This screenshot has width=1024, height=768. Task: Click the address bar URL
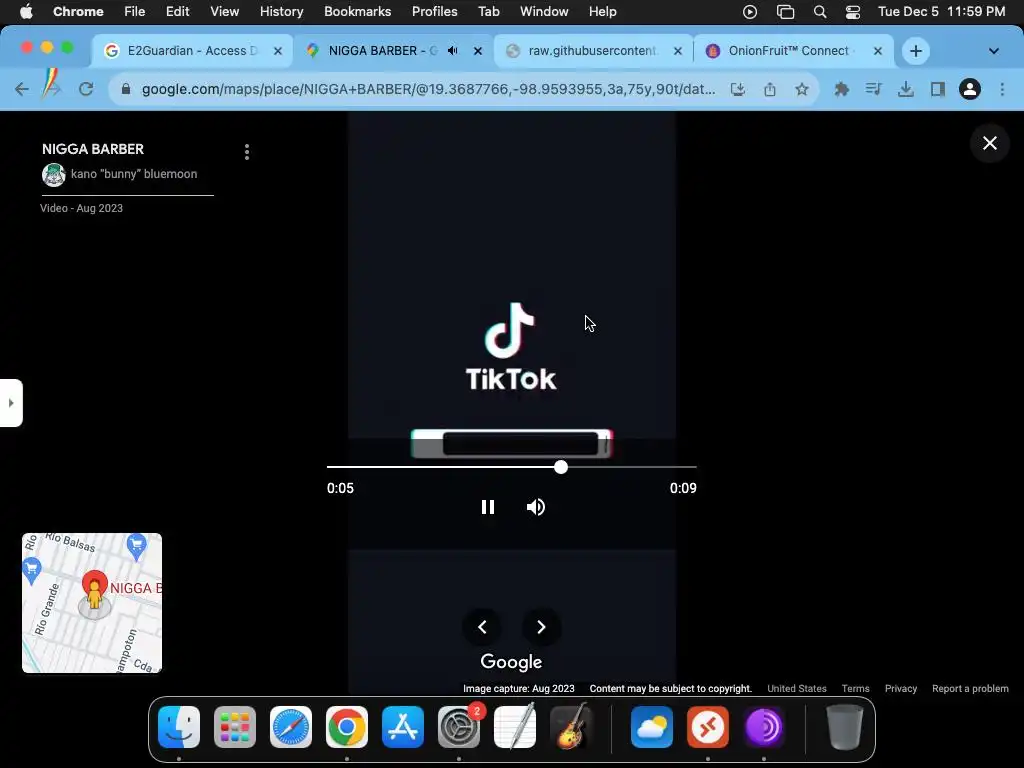click(x=428, y=89)
